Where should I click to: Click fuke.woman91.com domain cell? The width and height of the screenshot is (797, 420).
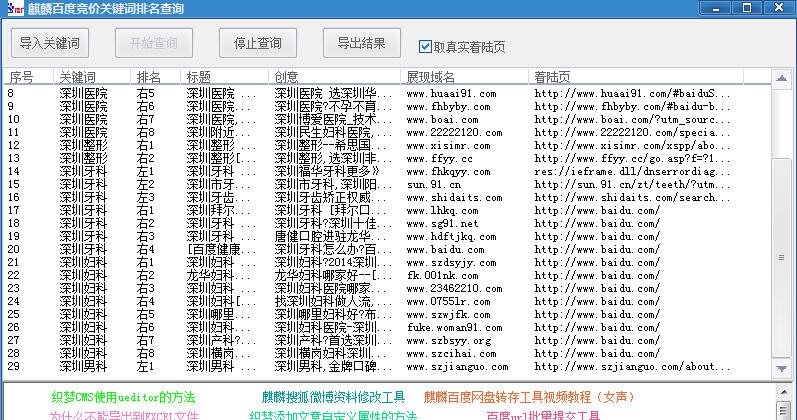(x=454, y=328)
